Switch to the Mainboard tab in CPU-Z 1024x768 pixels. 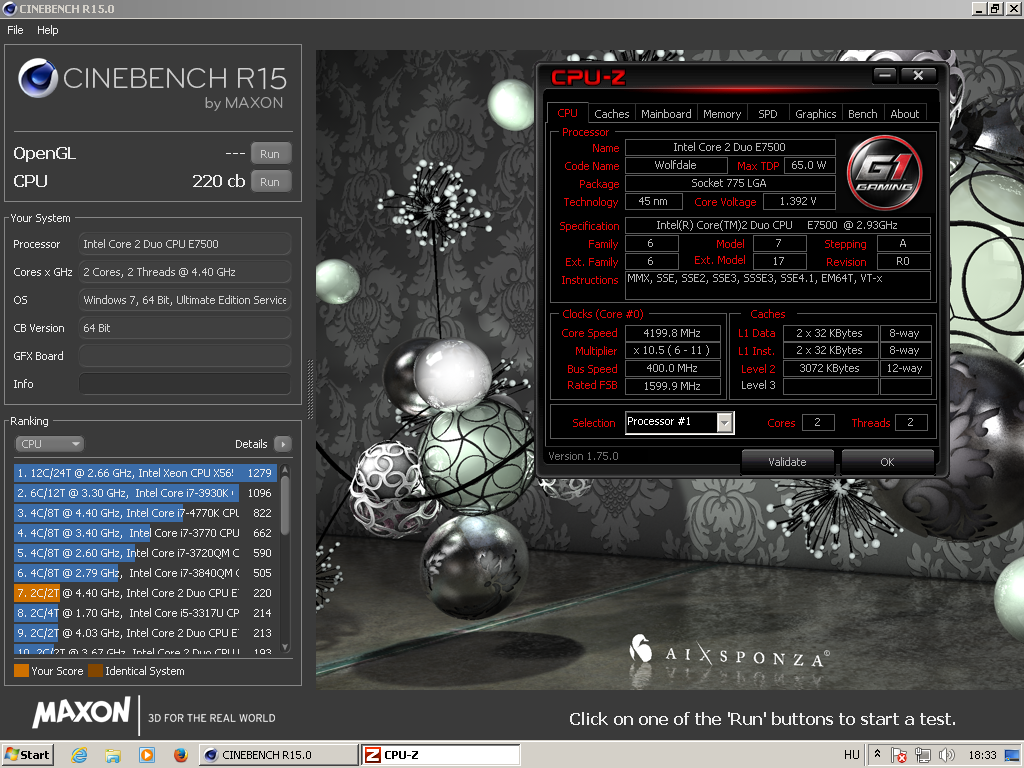[666, 114]
